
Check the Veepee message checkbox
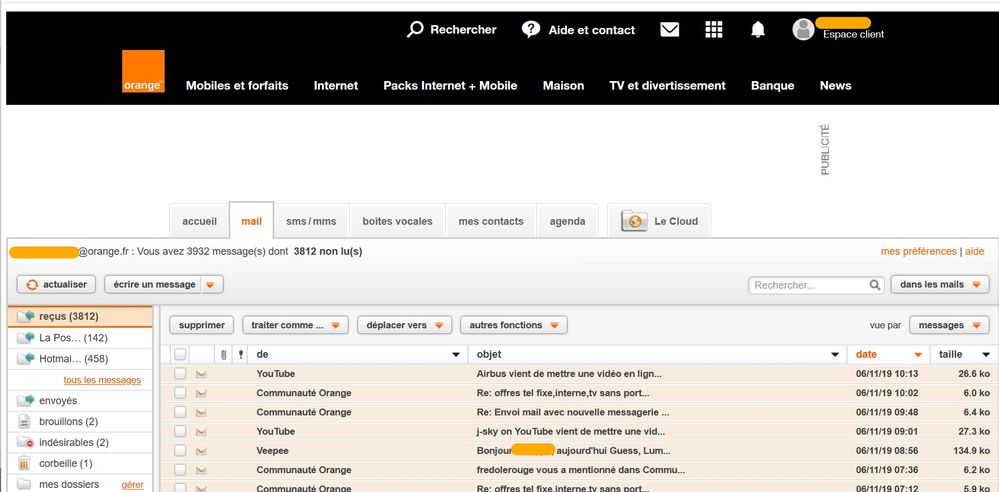180,451
